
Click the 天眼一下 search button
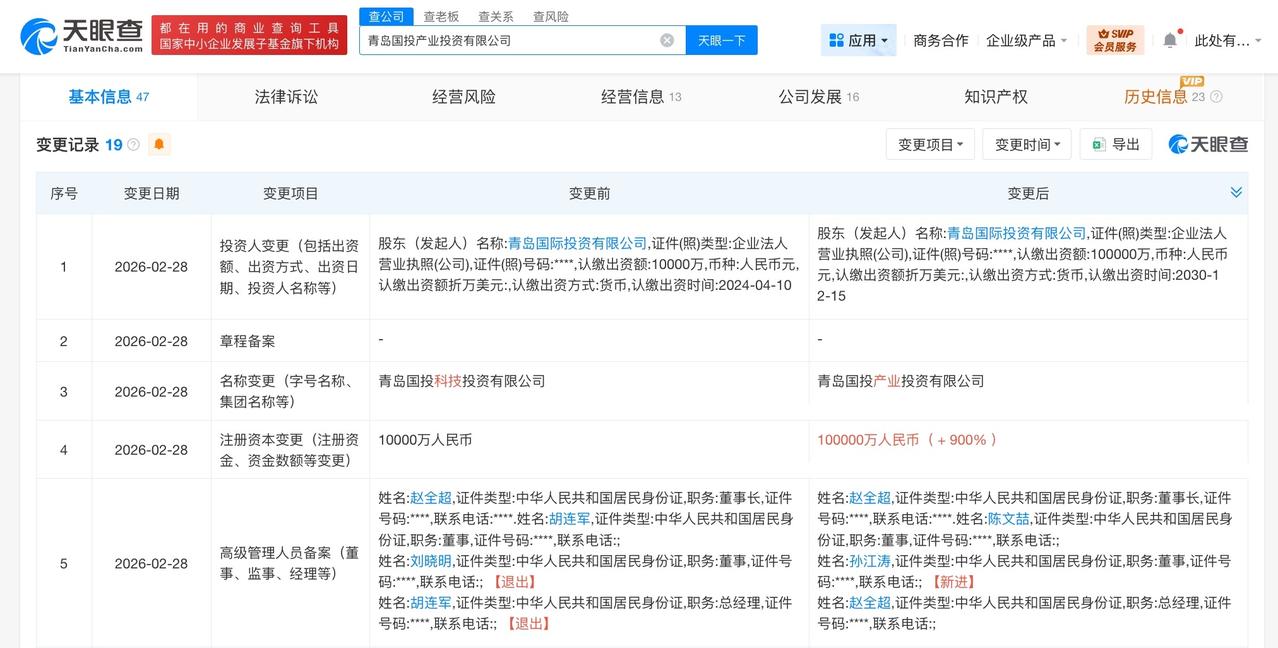point(721,40)
